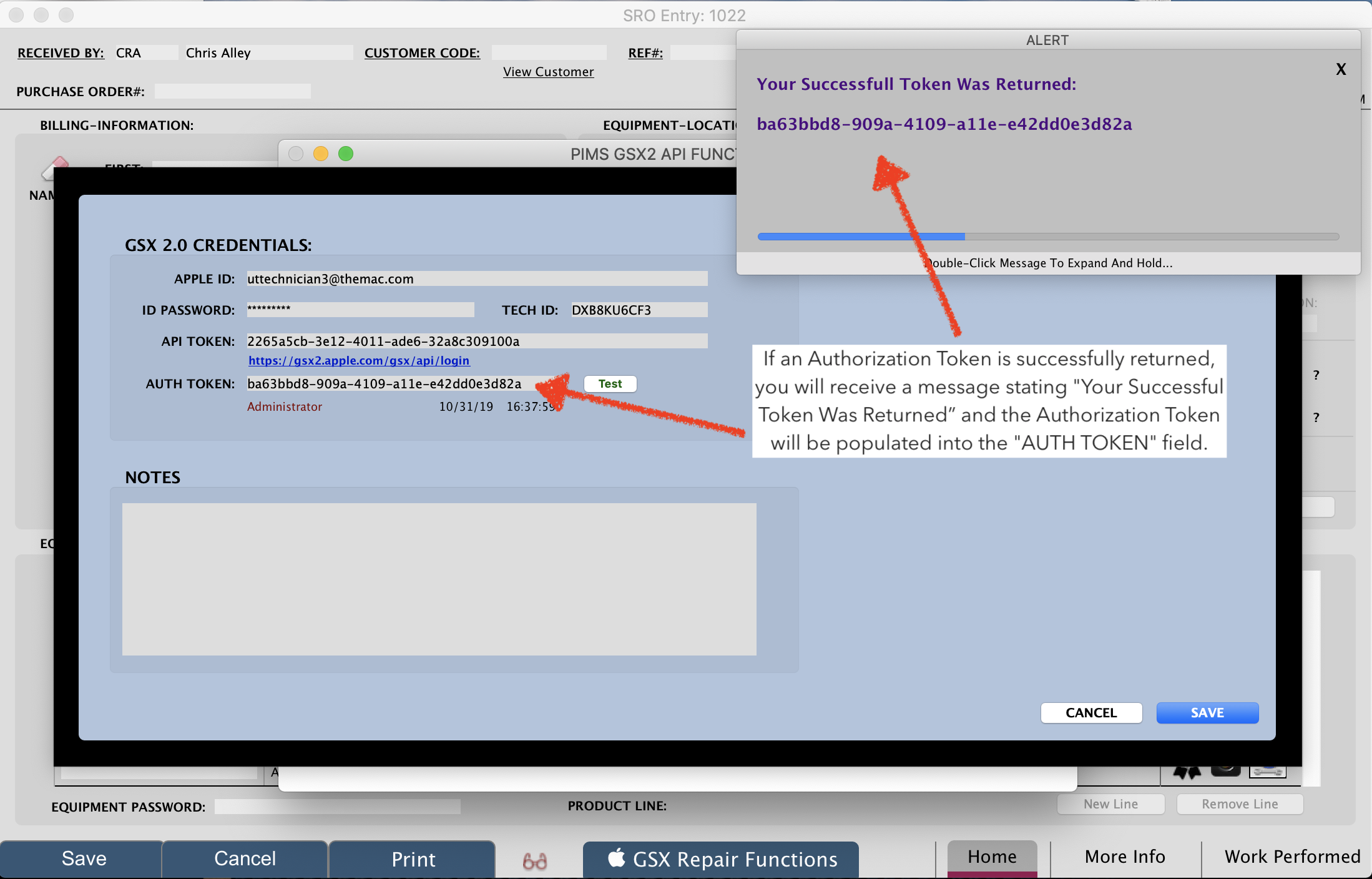Click CANCEL in the GSX credentials dialog
The width and height of the screenshot is (1372, 879).
point(1090,713)
